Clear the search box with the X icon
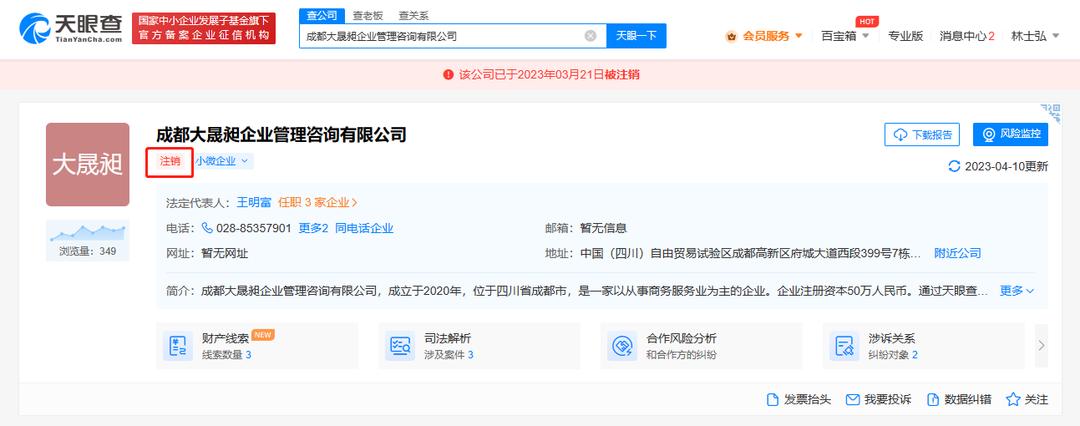 590,36
